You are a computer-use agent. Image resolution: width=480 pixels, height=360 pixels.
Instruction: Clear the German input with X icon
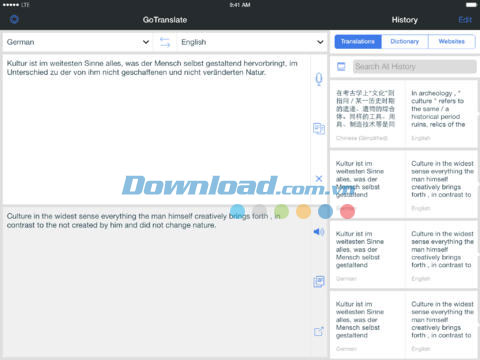319,179
